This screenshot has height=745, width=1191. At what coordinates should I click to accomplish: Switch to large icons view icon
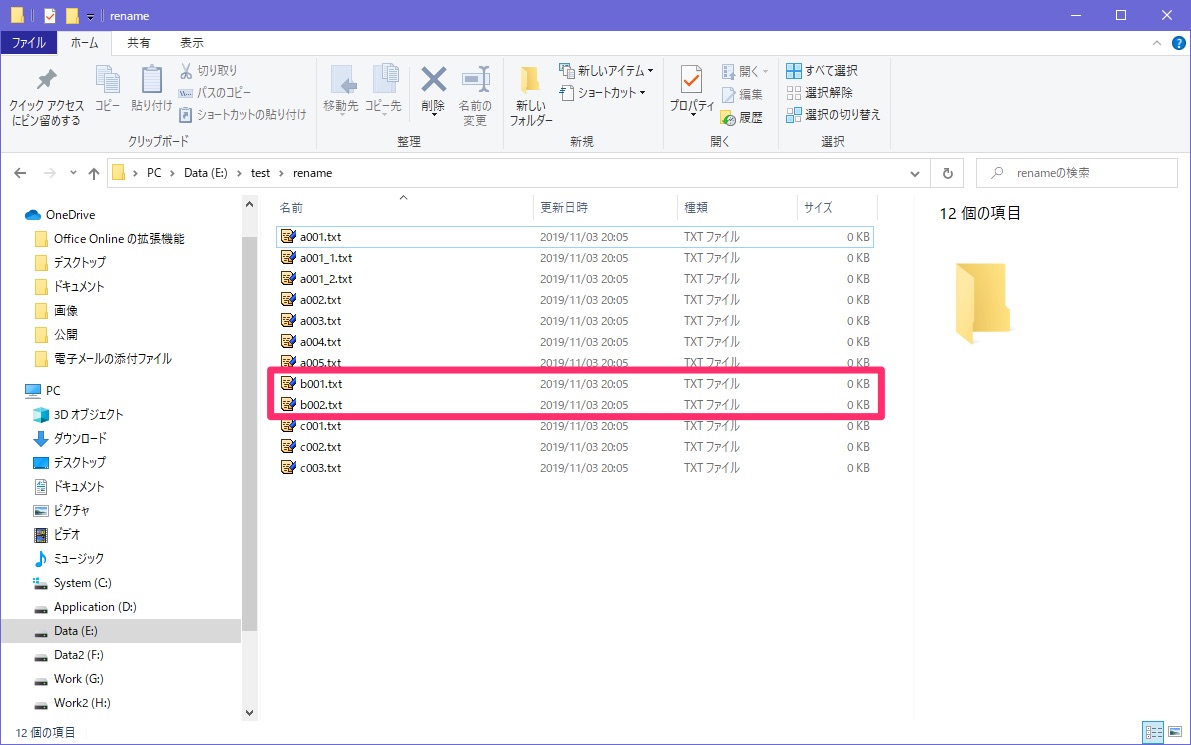[x=1175, y=732]
